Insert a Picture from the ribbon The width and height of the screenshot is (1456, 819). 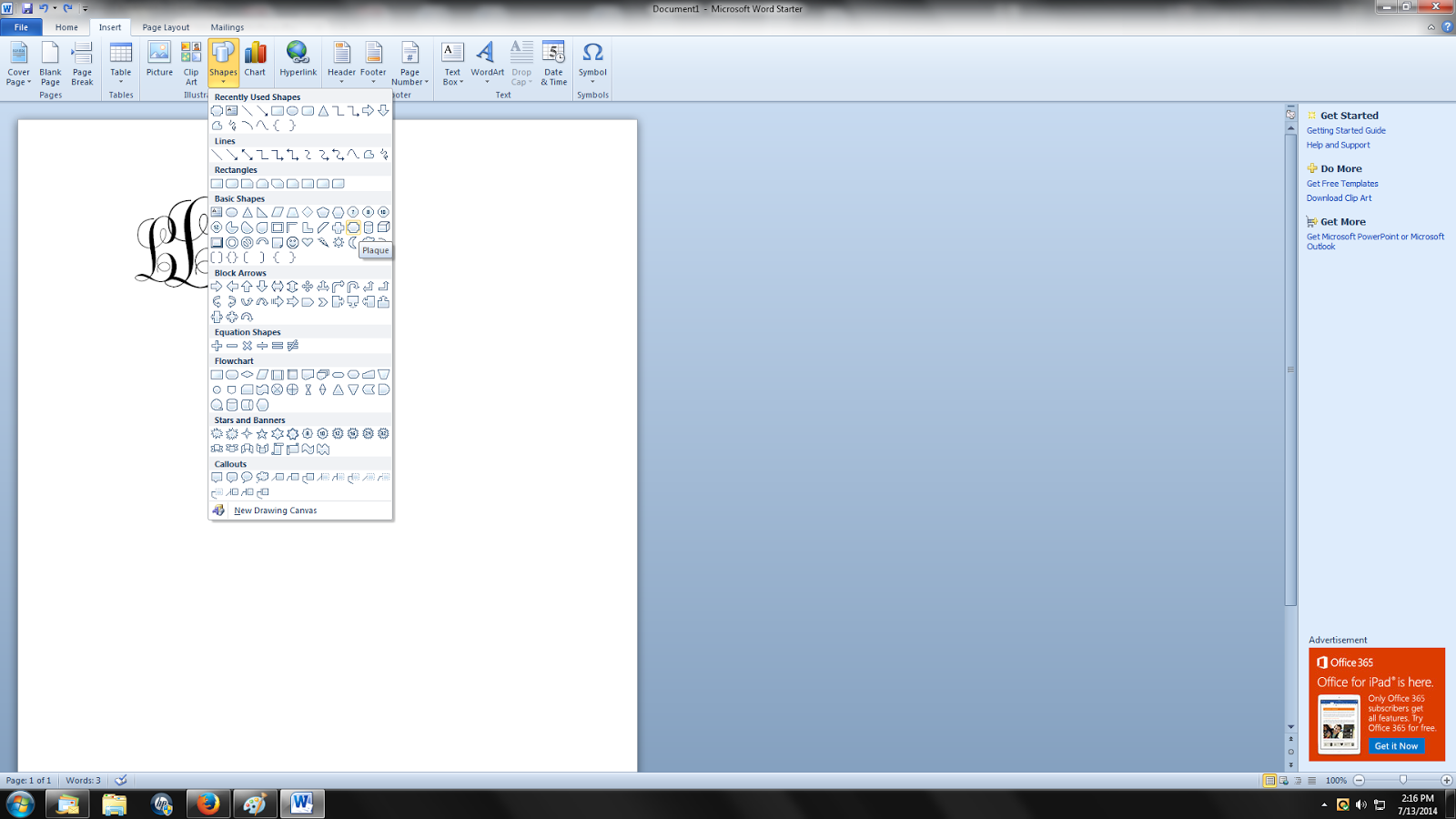click(159, 62)
